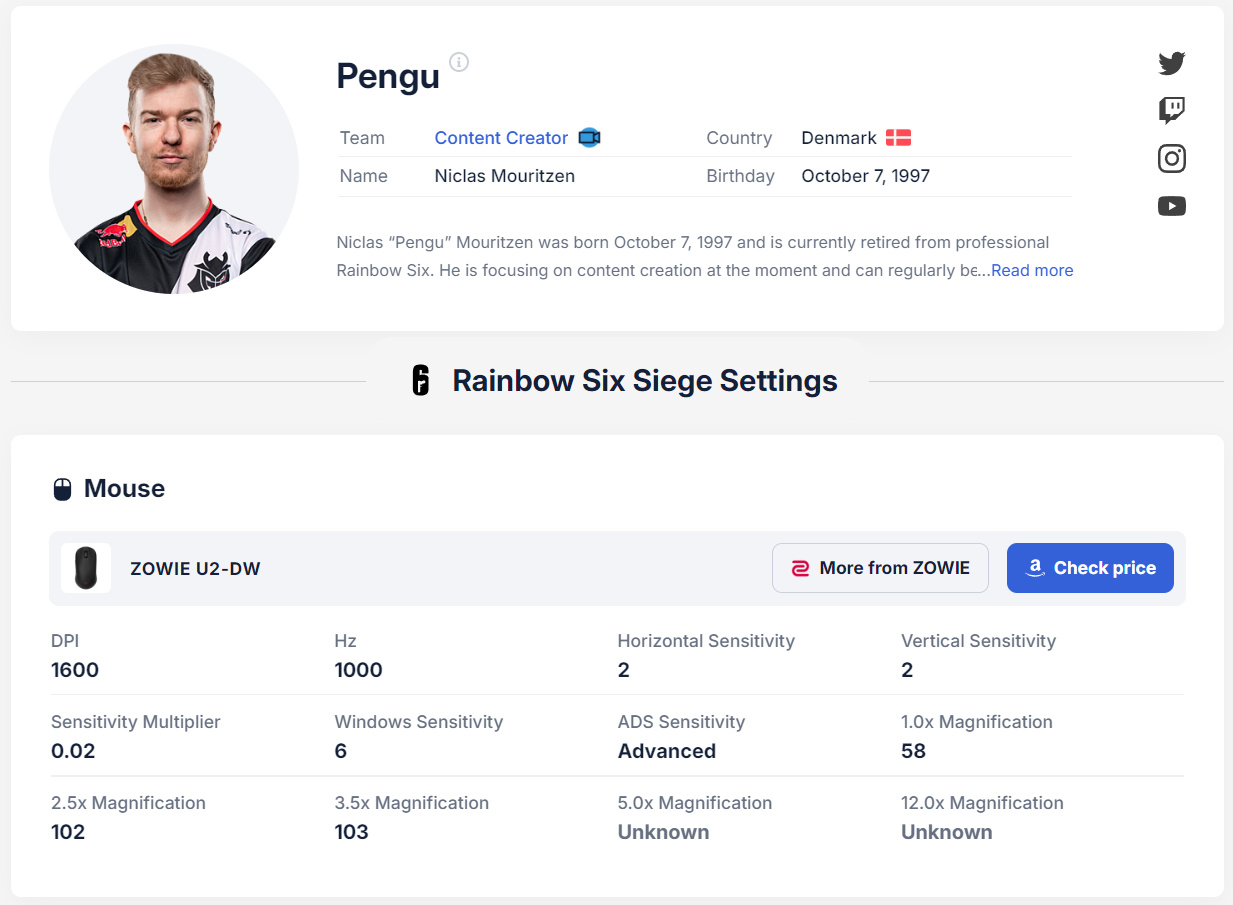Click the camera icon next to Content Creator
Image resolution: width=1233 pixels, height=905 pixels.
[x=589, y=138]
